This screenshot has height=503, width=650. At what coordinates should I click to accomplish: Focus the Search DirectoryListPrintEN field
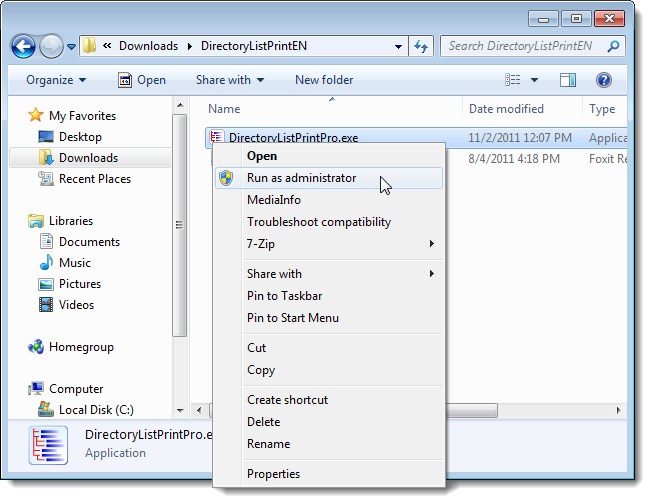coord(532,46)
